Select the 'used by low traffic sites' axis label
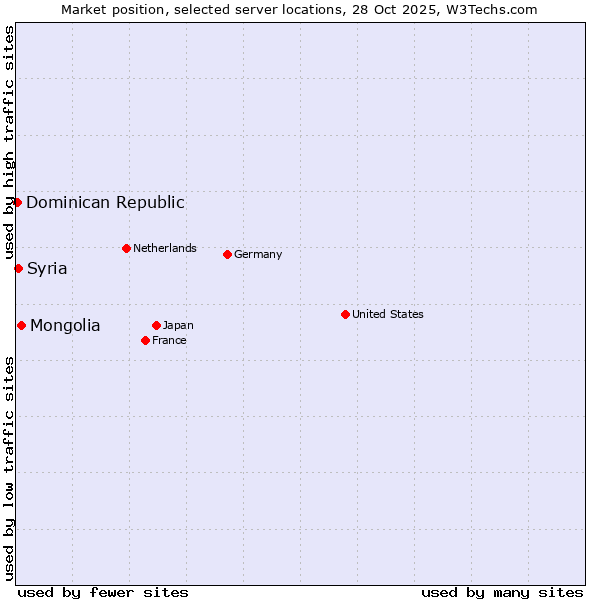Screen dimensions: 600x600 coord(9,467)
